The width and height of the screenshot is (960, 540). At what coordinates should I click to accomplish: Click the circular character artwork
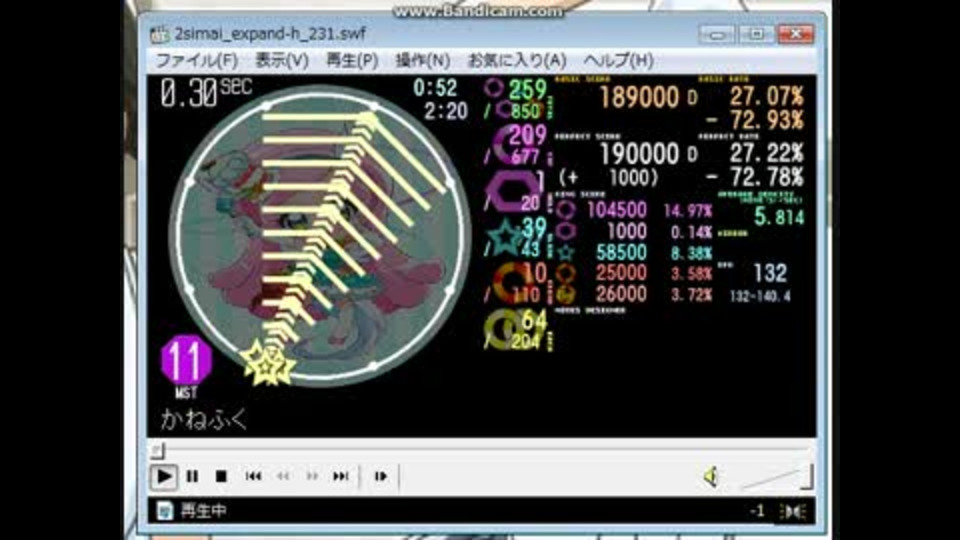[319, 236]
